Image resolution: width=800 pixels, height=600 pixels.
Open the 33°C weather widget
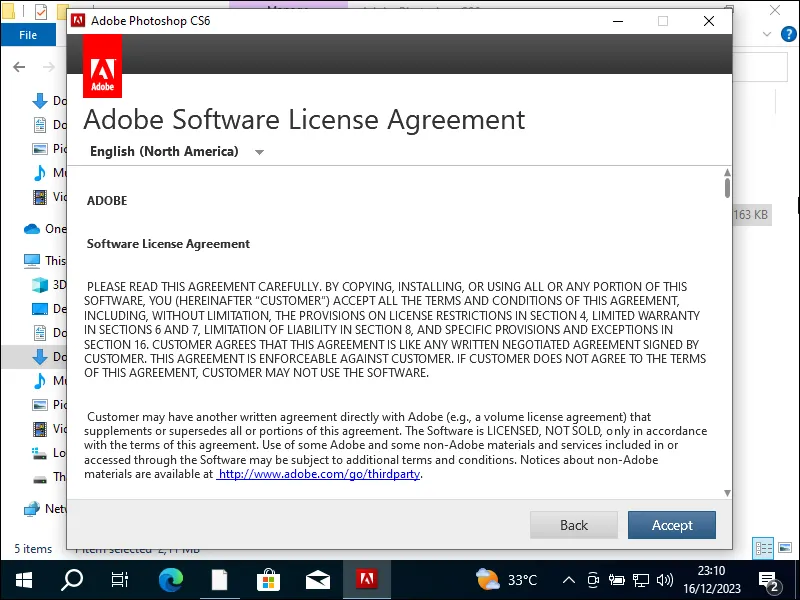(508, 579)
